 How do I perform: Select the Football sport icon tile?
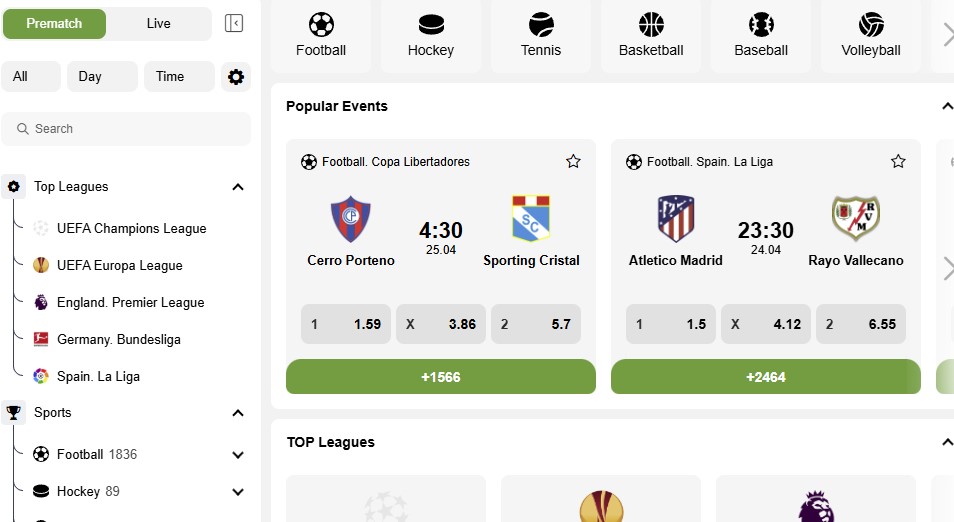(x=321, y=35)
